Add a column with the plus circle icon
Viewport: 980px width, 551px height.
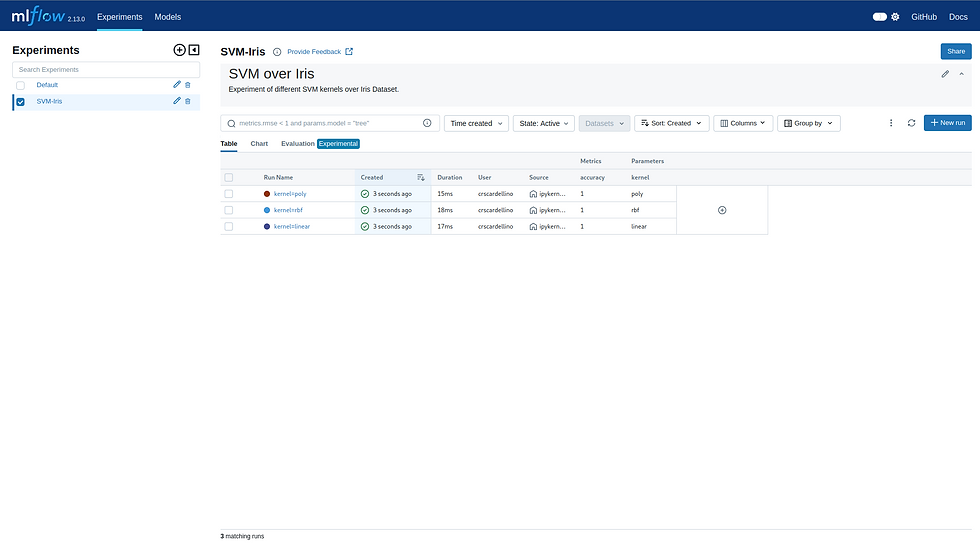[x=722, y=210]
